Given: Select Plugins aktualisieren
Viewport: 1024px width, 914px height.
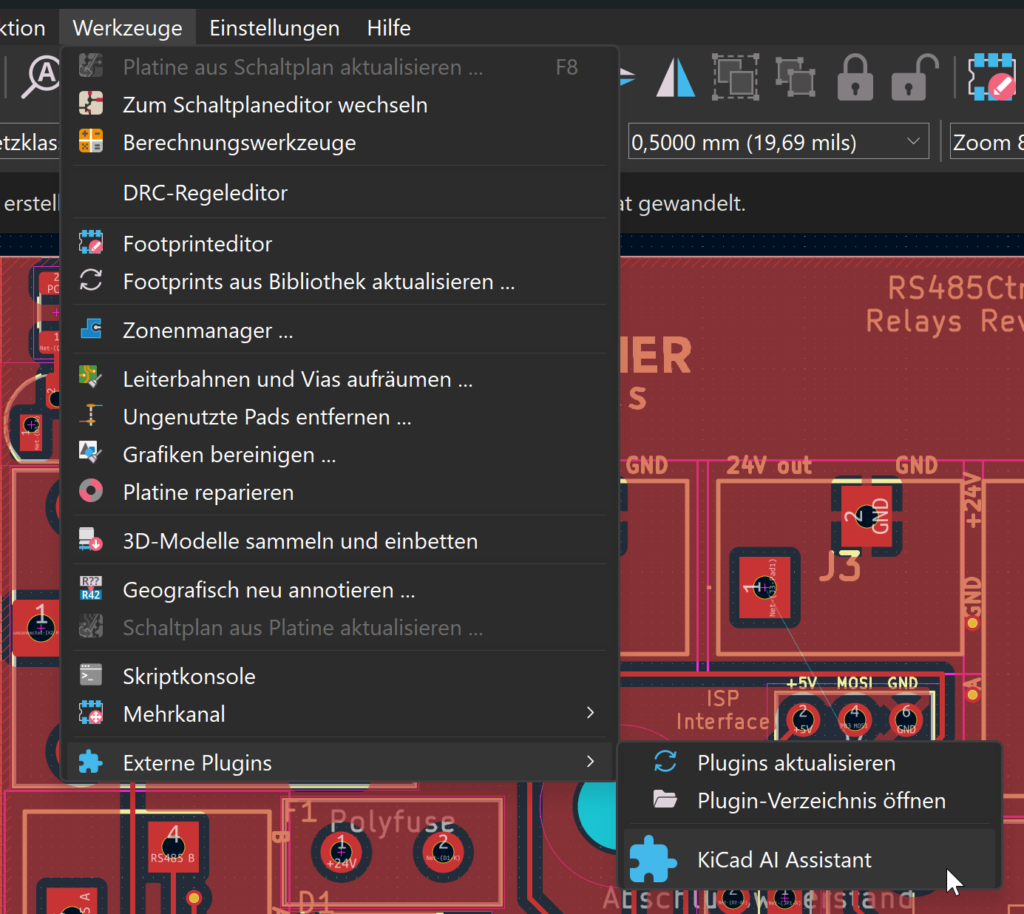Looking at the screenshot, I should 809,763.
